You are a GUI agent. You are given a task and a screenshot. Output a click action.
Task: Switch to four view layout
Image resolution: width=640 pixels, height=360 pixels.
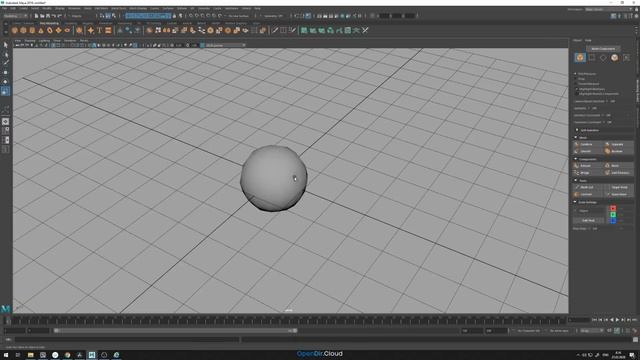coord(5,131)
